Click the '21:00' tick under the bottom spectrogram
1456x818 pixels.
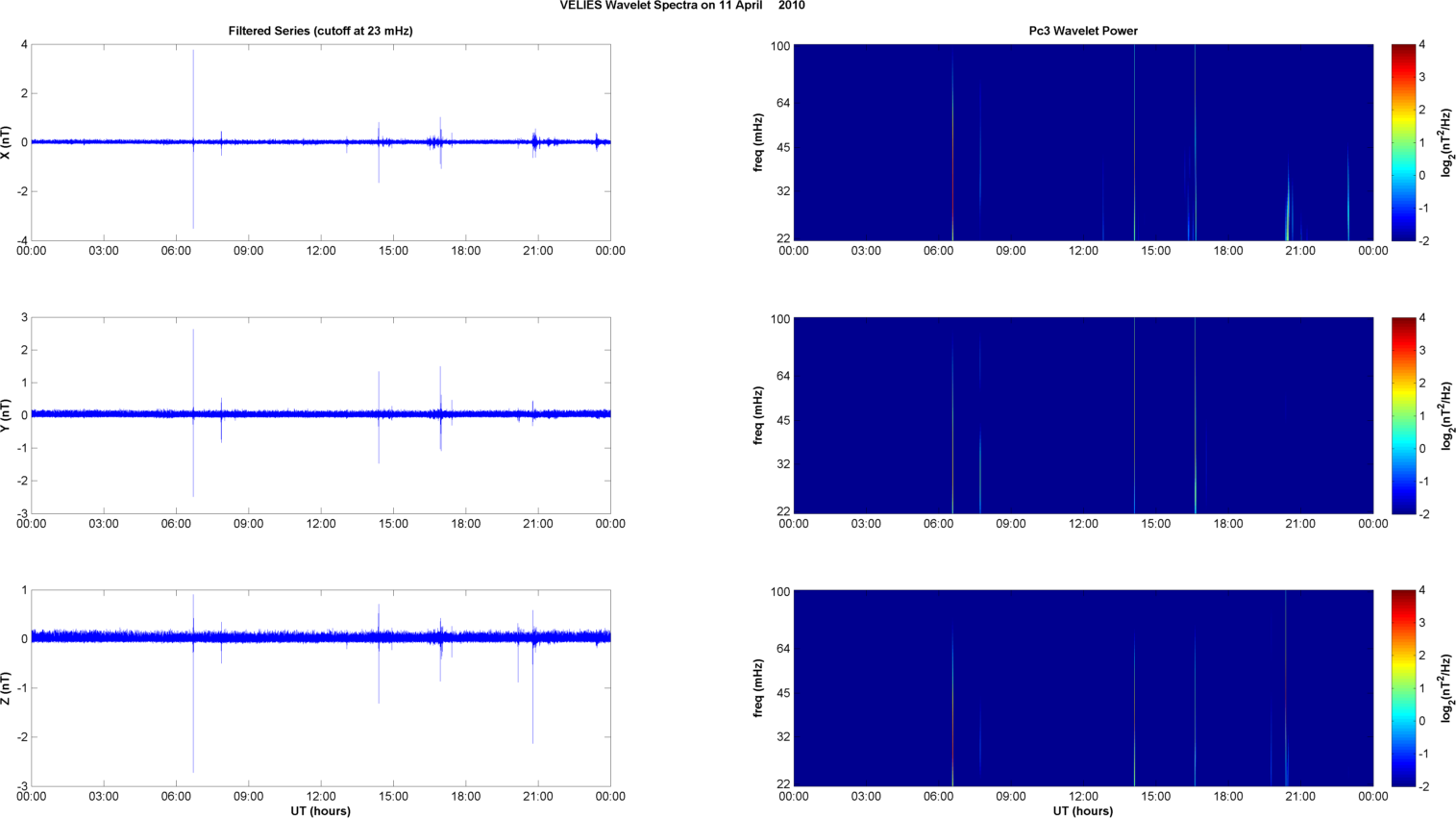1300,797
